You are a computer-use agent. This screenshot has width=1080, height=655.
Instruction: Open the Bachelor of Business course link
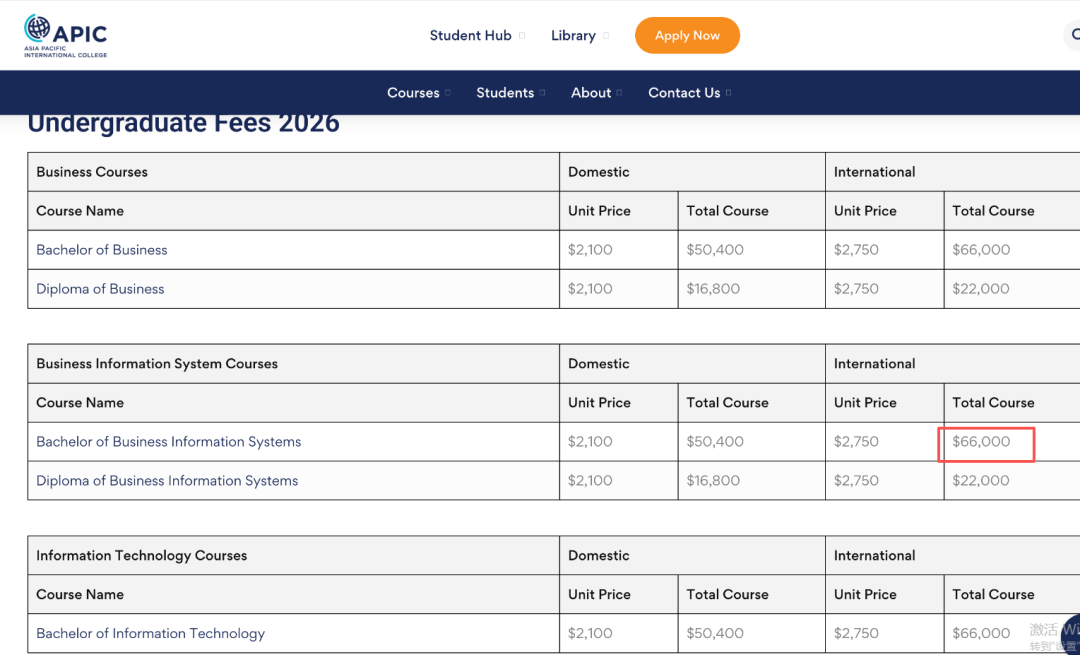point(102,250)
